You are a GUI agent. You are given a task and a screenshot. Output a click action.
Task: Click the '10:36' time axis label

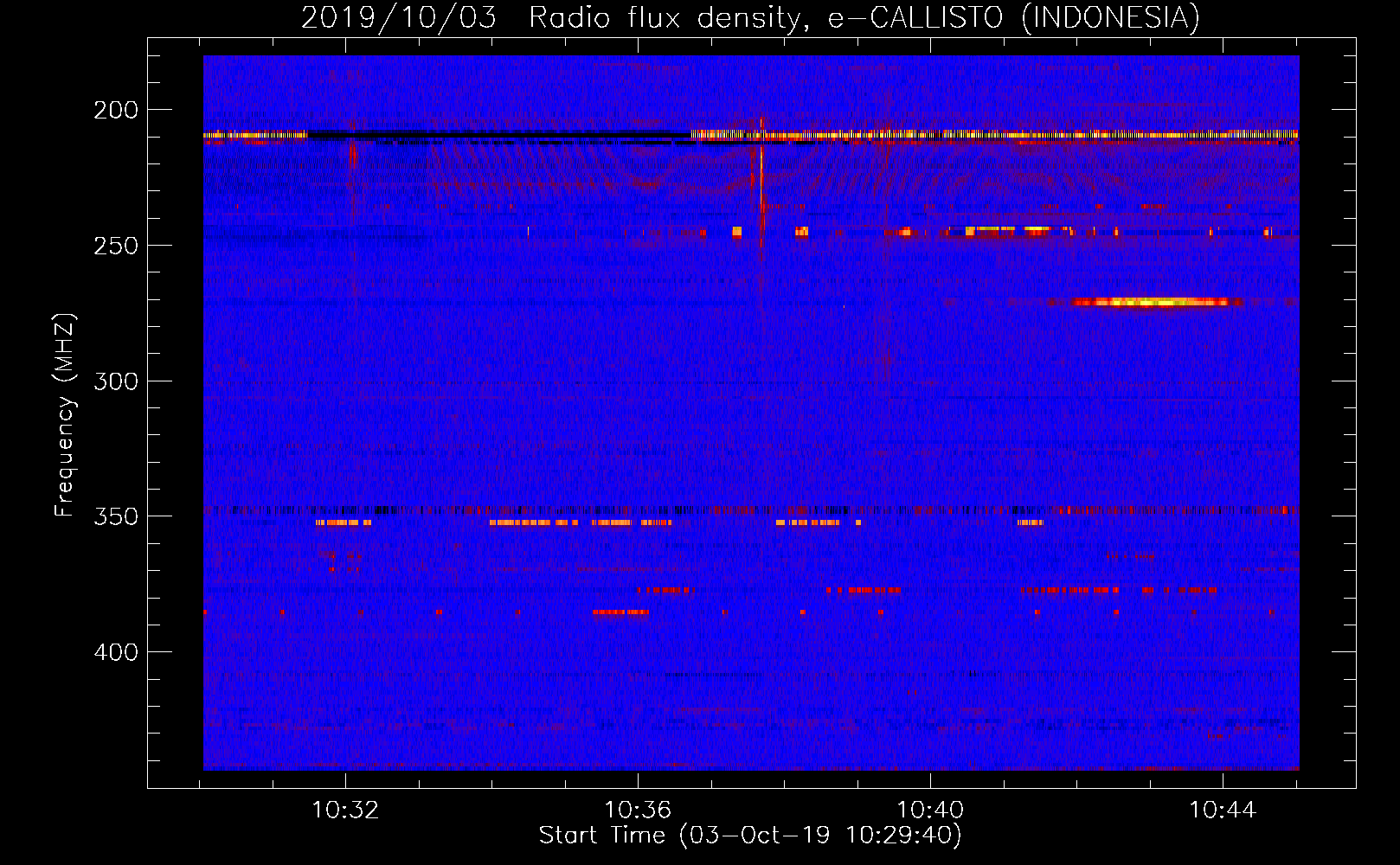[638, 810]
